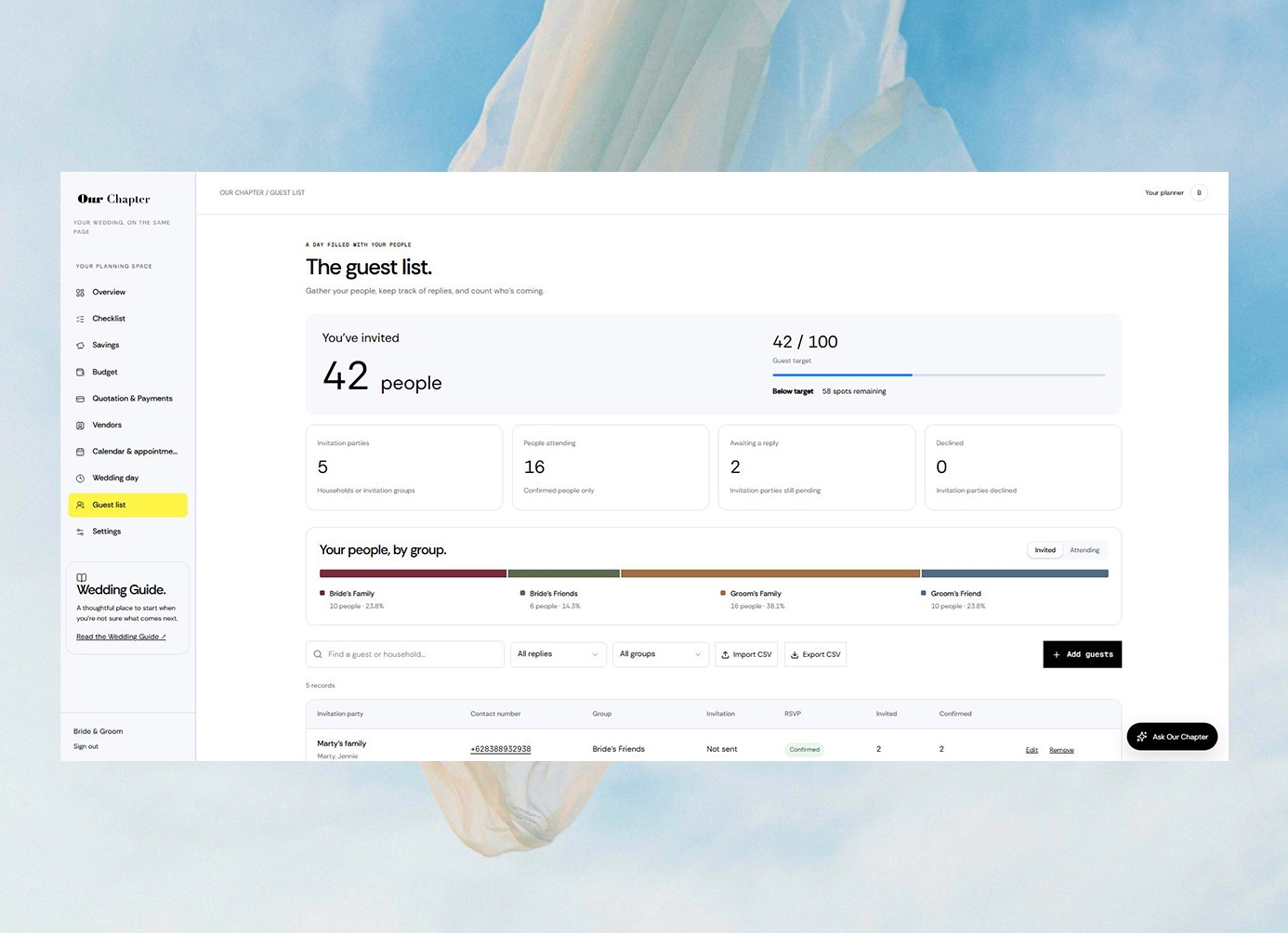The width and height of the screenshot is (1288, 933).
Task: Click the book icon above Wedding Guide
Action: pos(82,577)
